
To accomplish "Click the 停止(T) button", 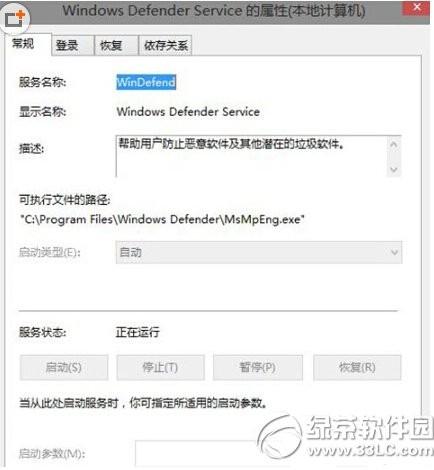I will point(160,368).
